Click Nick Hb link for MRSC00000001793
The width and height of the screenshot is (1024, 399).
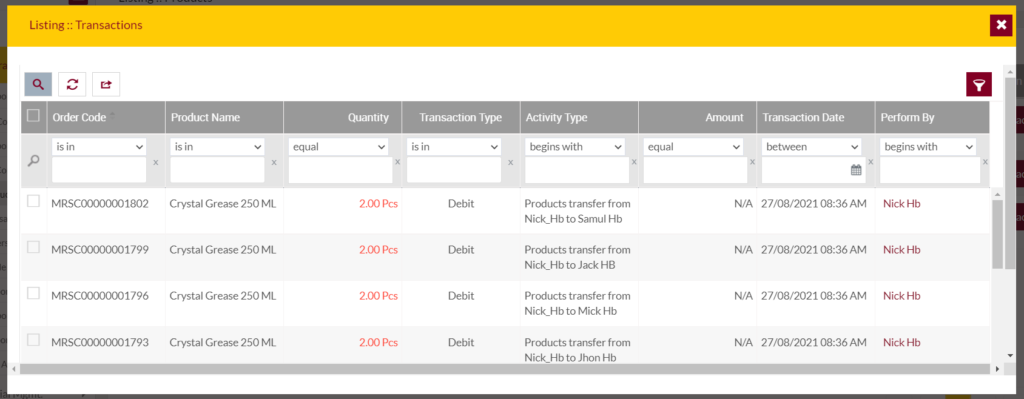[x=901, y=342]
